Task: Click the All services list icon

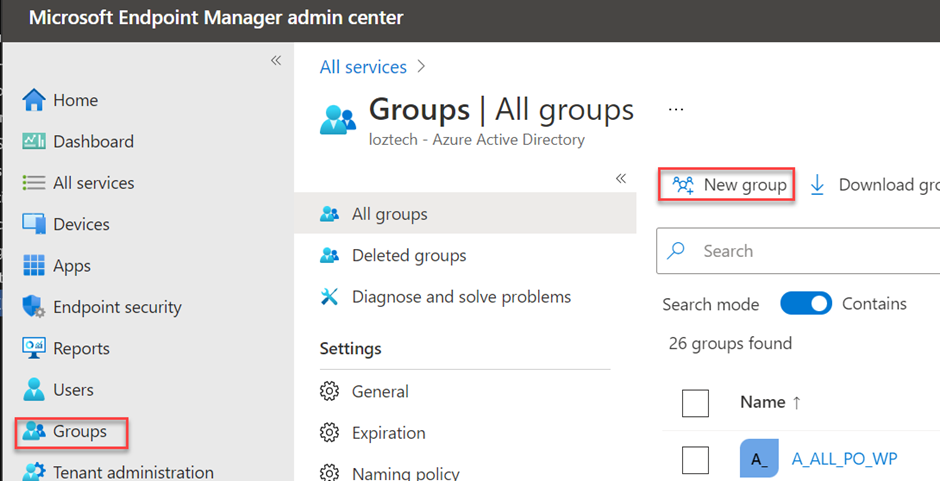Action: coord(34,182)
